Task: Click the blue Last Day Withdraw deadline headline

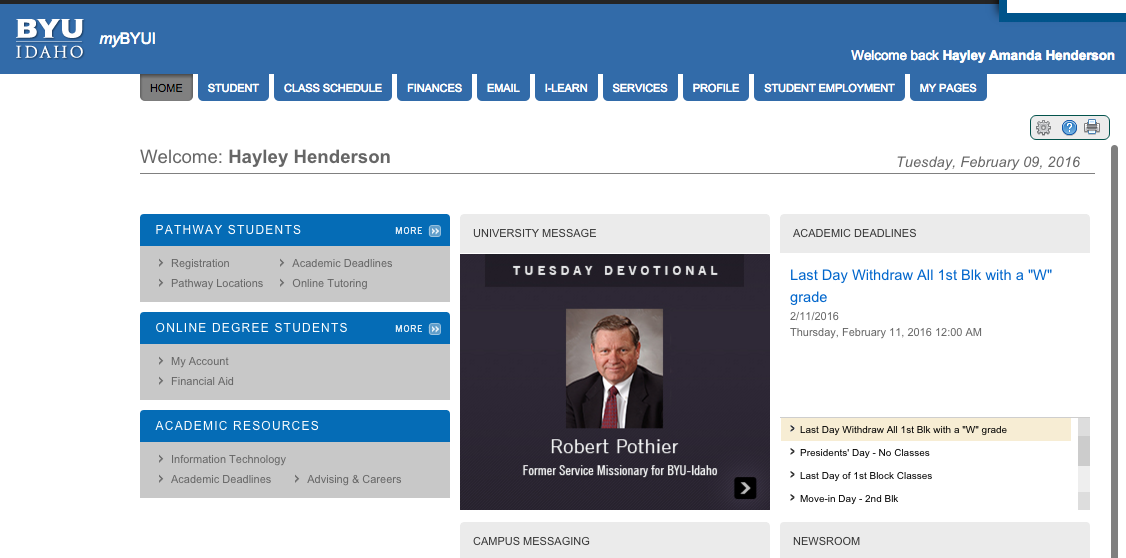Action: pos(921,286)
